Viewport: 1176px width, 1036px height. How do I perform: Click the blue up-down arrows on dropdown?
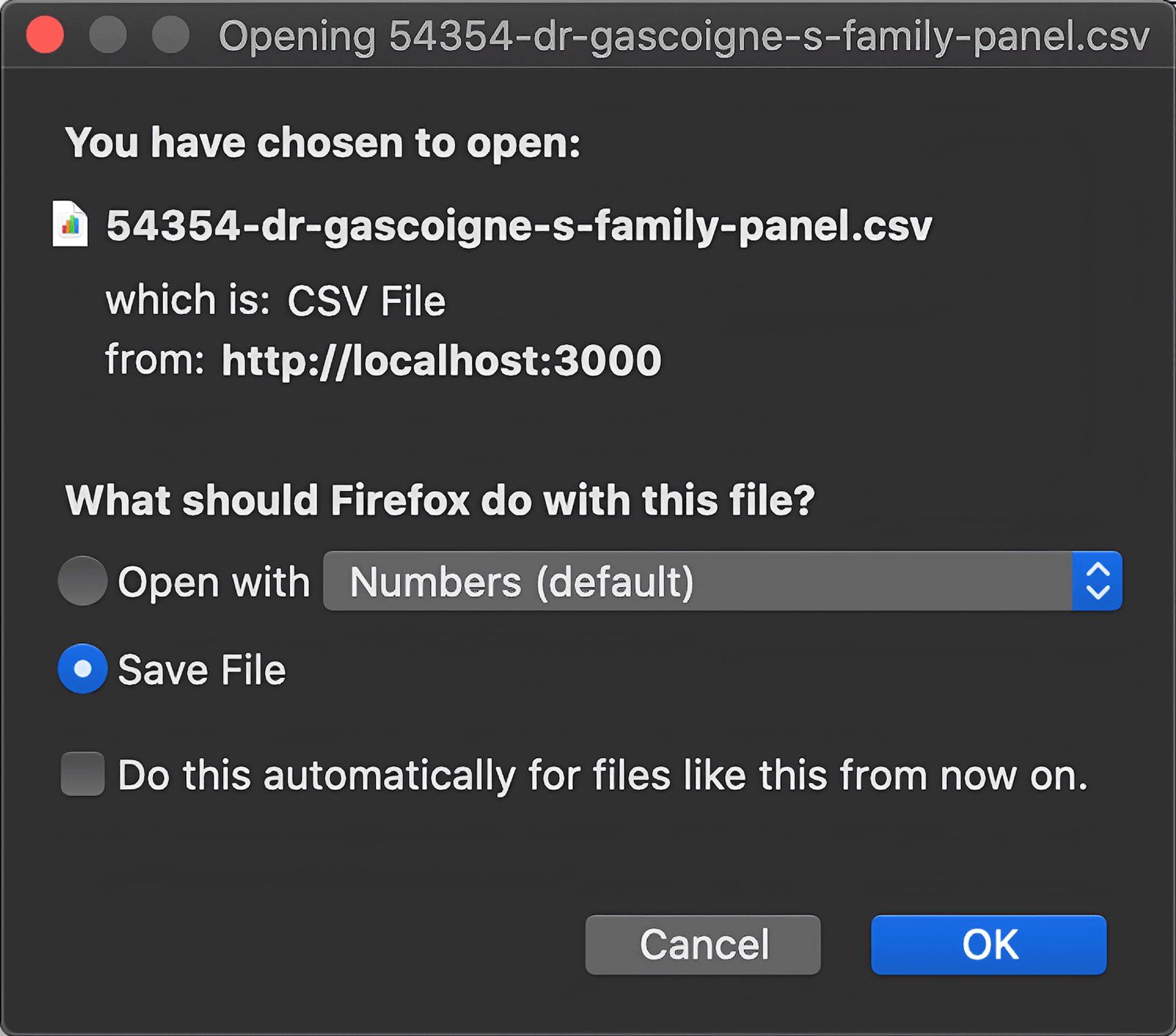1096,581
